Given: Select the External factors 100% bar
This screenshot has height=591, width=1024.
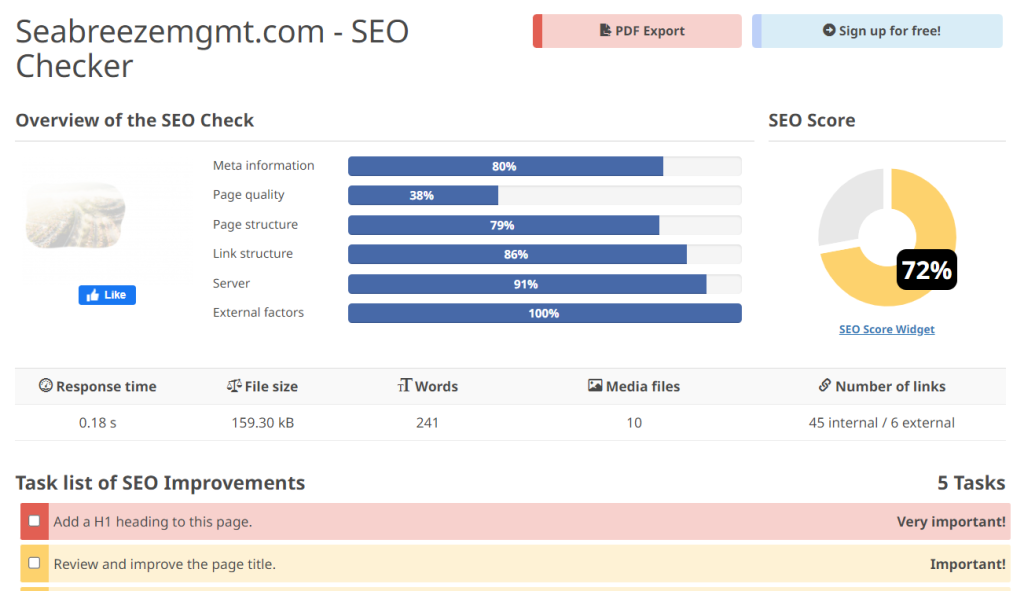Looking at the screenshot, I should (544, 313).
